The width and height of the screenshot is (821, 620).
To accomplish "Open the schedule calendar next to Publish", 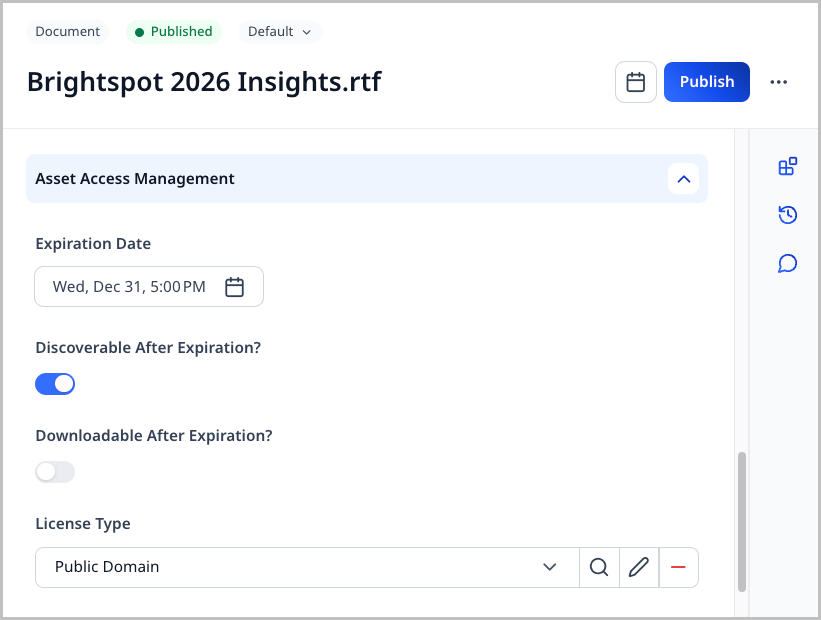I will click(635, 82).
